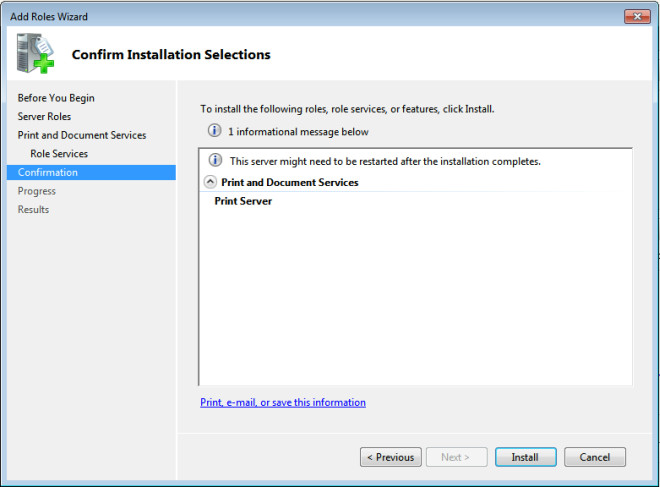Screen dimensions: 660x487
Task: Click the 'Confirm Installation Selections' heading
Action: [x=171, y=55]
